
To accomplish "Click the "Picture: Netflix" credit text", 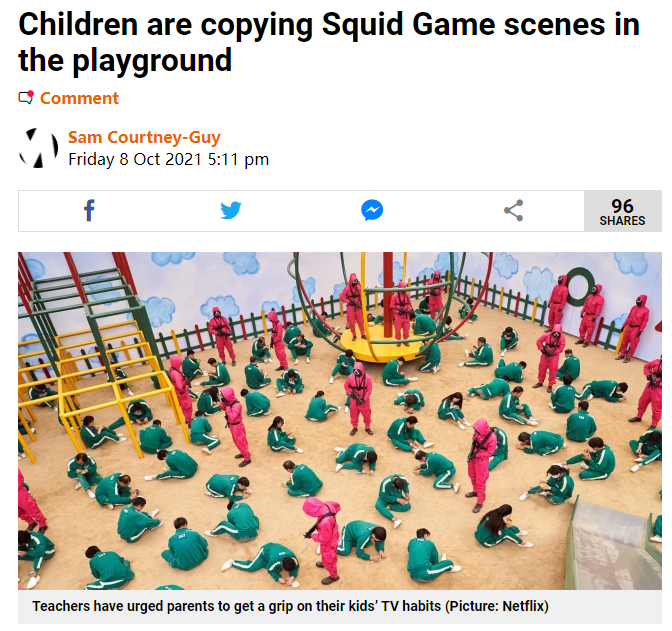I will point(497,606).
